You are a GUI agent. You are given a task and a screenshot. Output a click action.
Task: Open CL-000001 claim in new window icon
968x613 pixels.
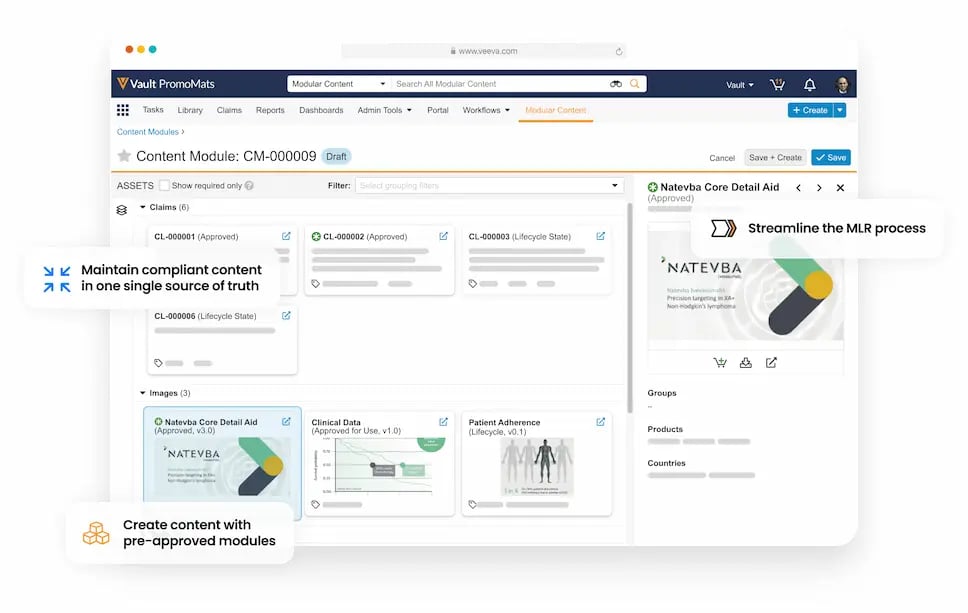286,237
